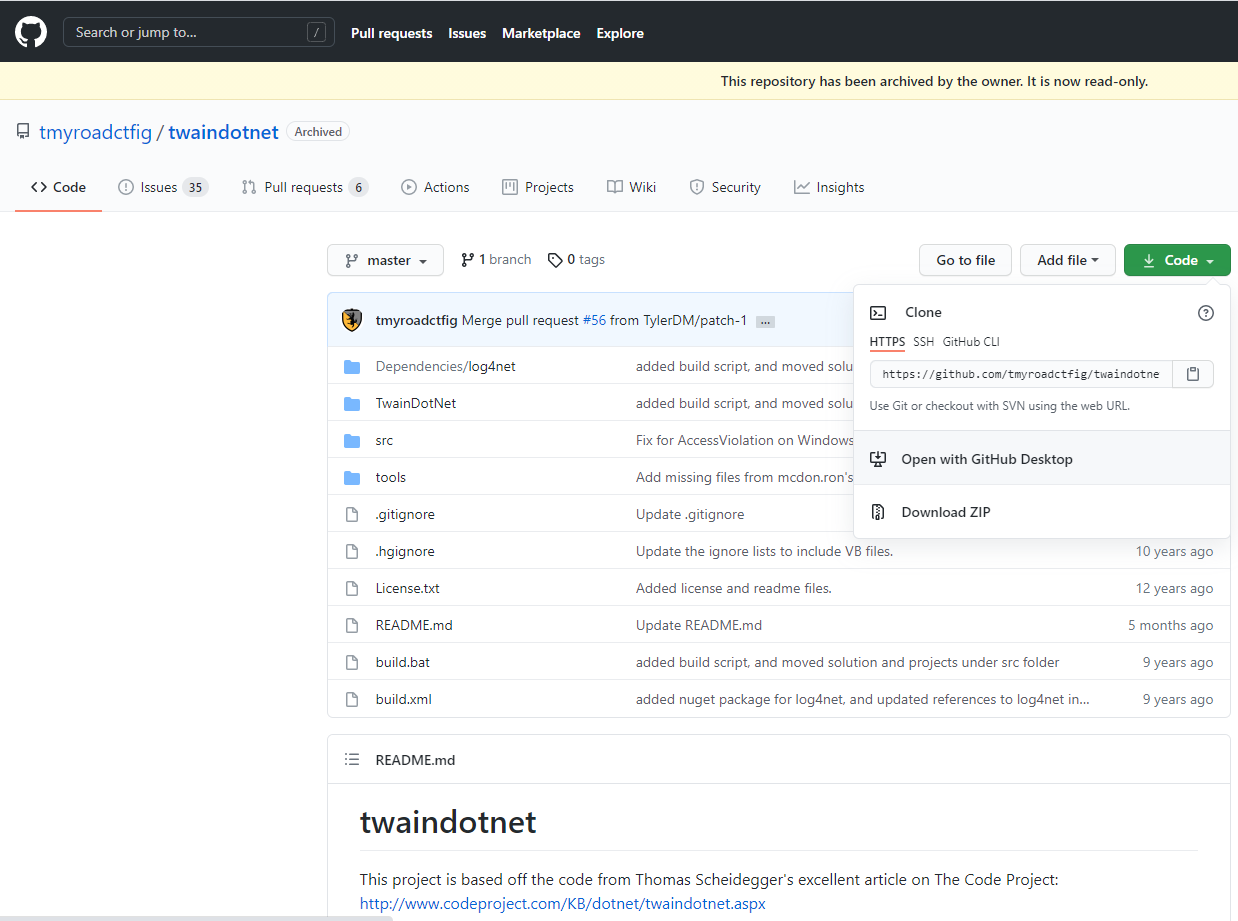The height and width of the screenshot is (921, 1238).
Task: Click Issues in top navigation bar
Action: [467, 33]
